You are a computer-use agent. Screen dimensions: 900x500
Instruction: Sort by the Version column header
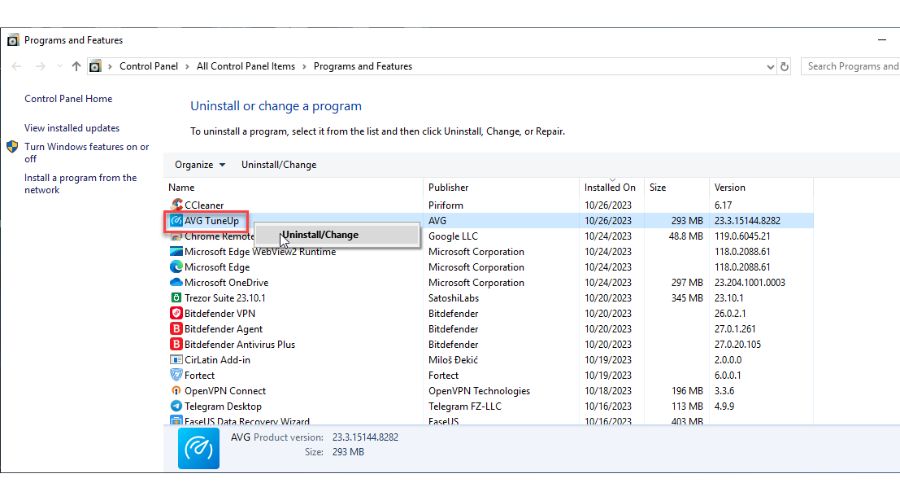761,188
